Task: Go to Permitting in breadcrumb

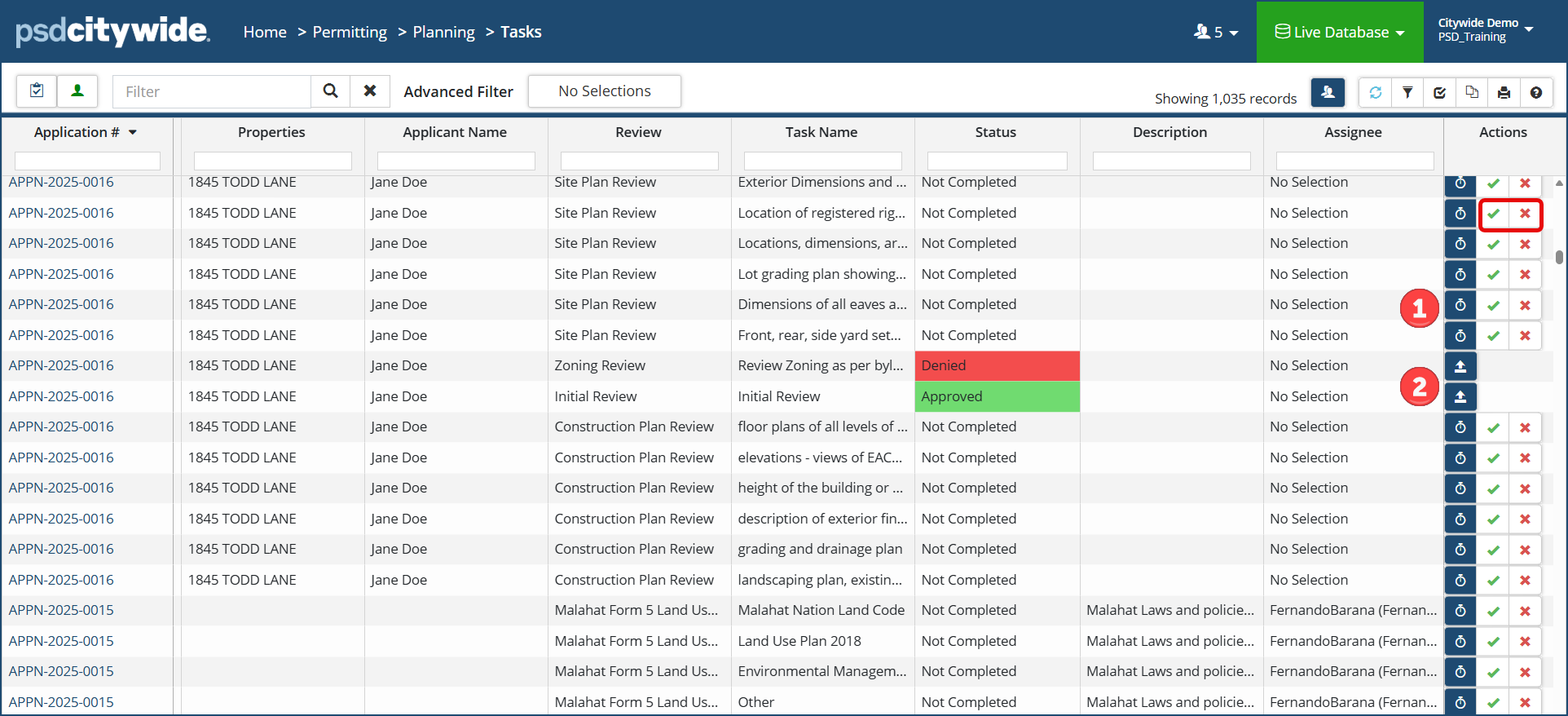Action: pos(350,32)
